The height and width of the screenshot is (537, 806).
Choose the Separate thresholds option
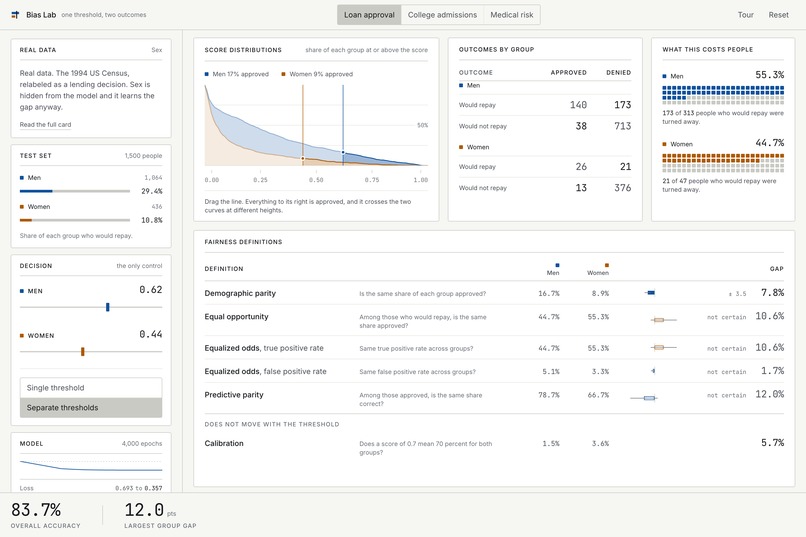pyautogui.click(x=91, y=408)
